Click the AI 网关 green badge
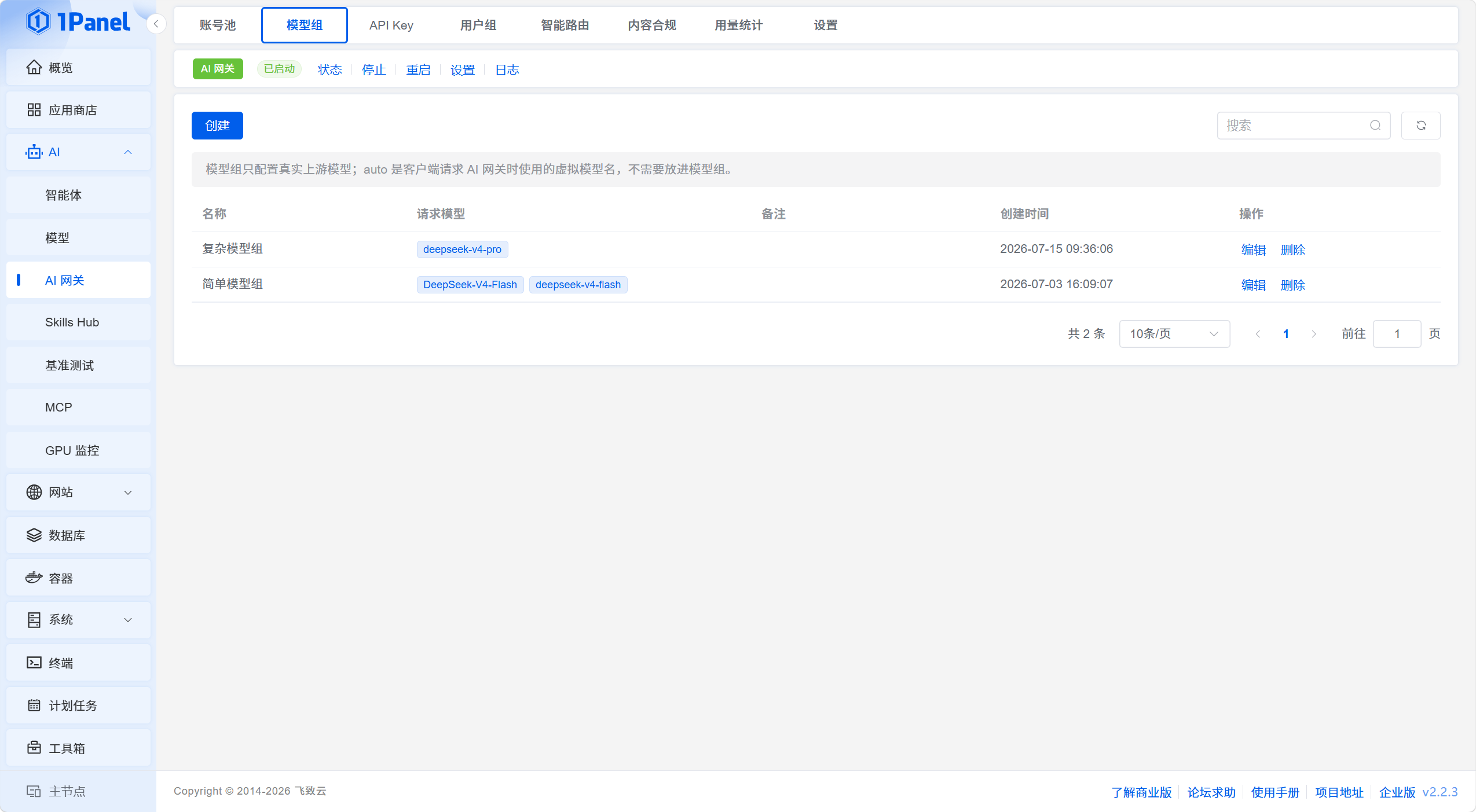The width and height of the screenshot is (1476, 812). [218, 69]
